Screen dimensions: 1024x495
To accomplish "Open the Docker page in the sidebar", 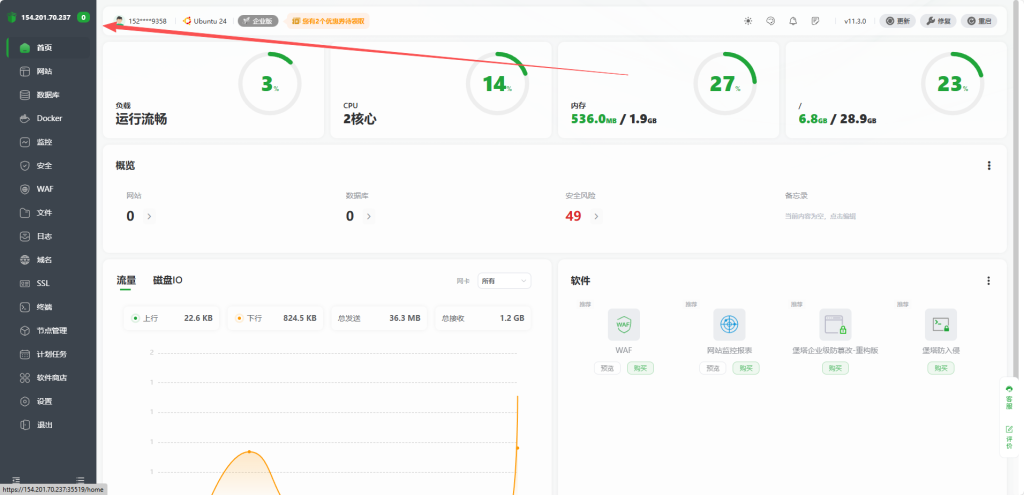I will coord(48,118).
